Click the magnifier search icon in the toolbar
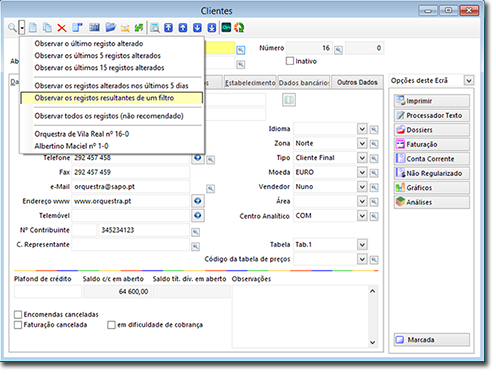This screenshot has width=496, height=375. (x=12, y=28)
